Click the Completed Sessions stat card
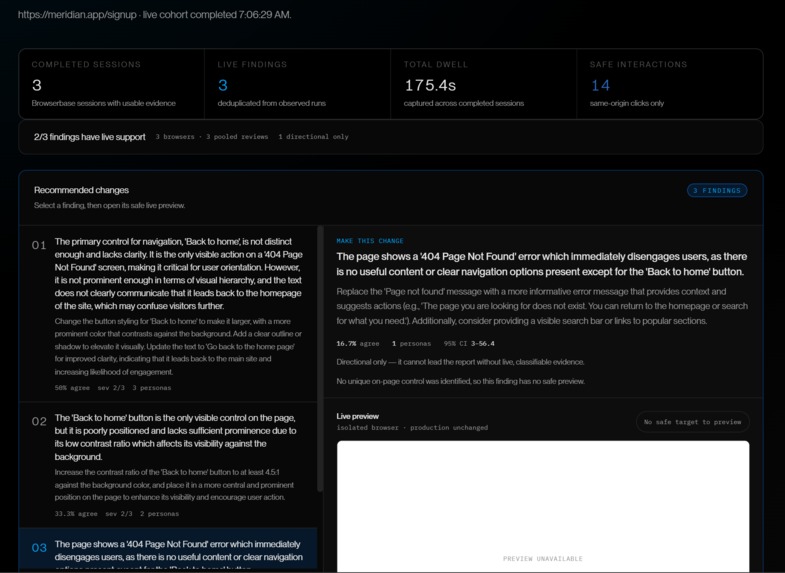785x573 pixels. (112, 84)
